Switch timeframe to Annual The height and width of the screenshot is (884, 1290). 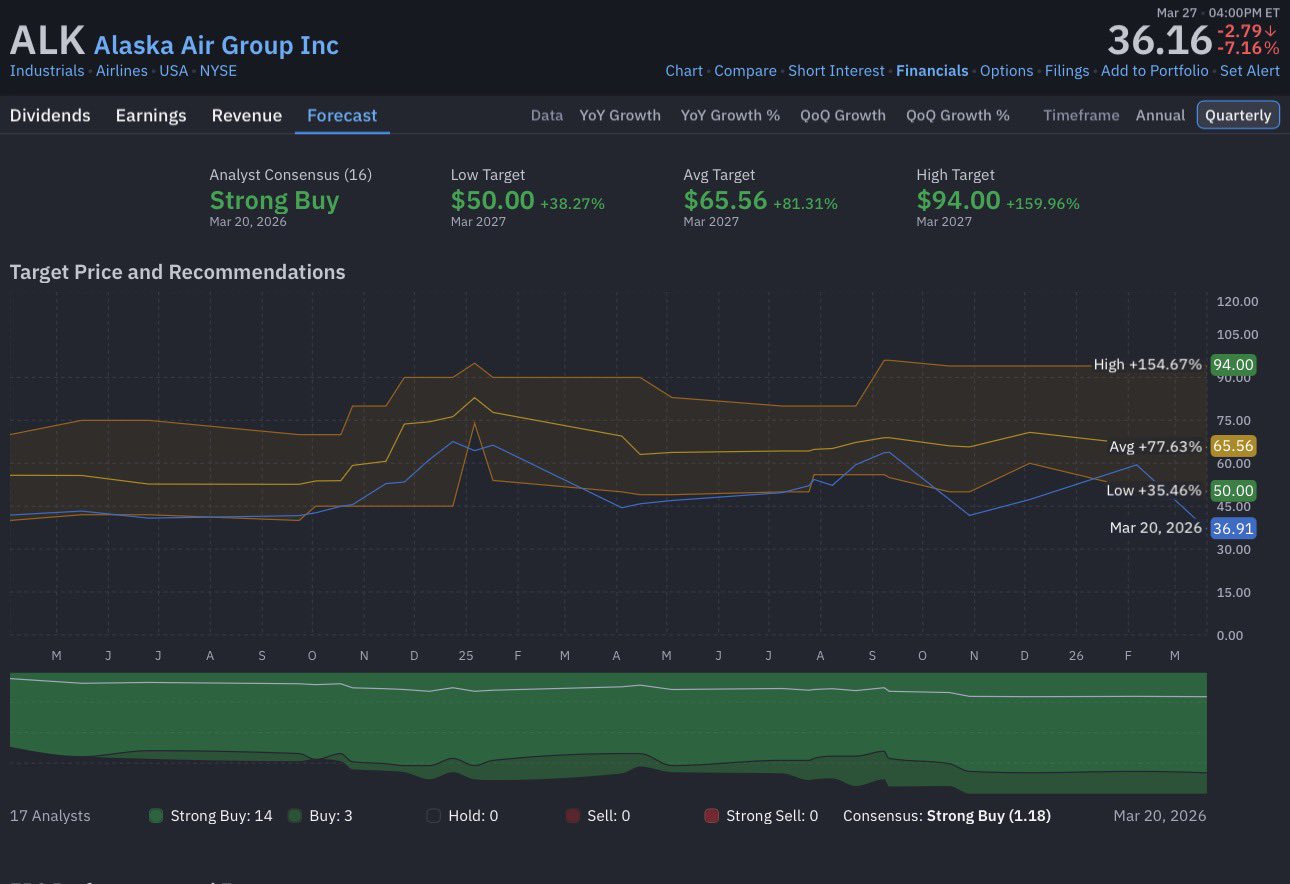click(x=1160, y=115)
